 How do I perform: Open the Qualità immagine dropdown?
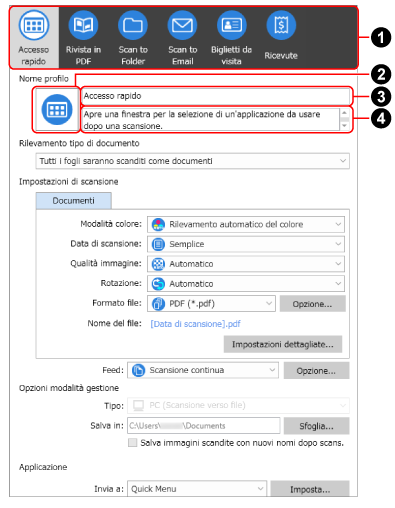(x=246, y=264)
